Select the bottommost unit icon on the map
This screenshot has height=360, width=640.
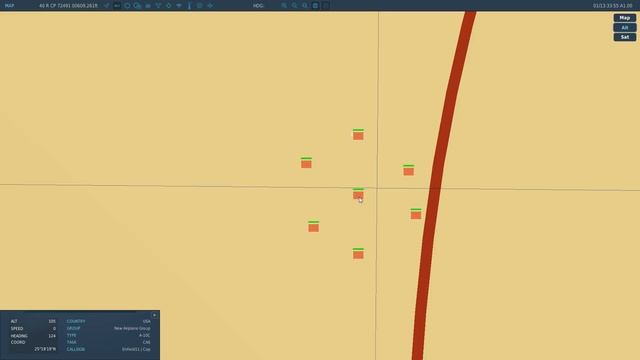[358, 253]
